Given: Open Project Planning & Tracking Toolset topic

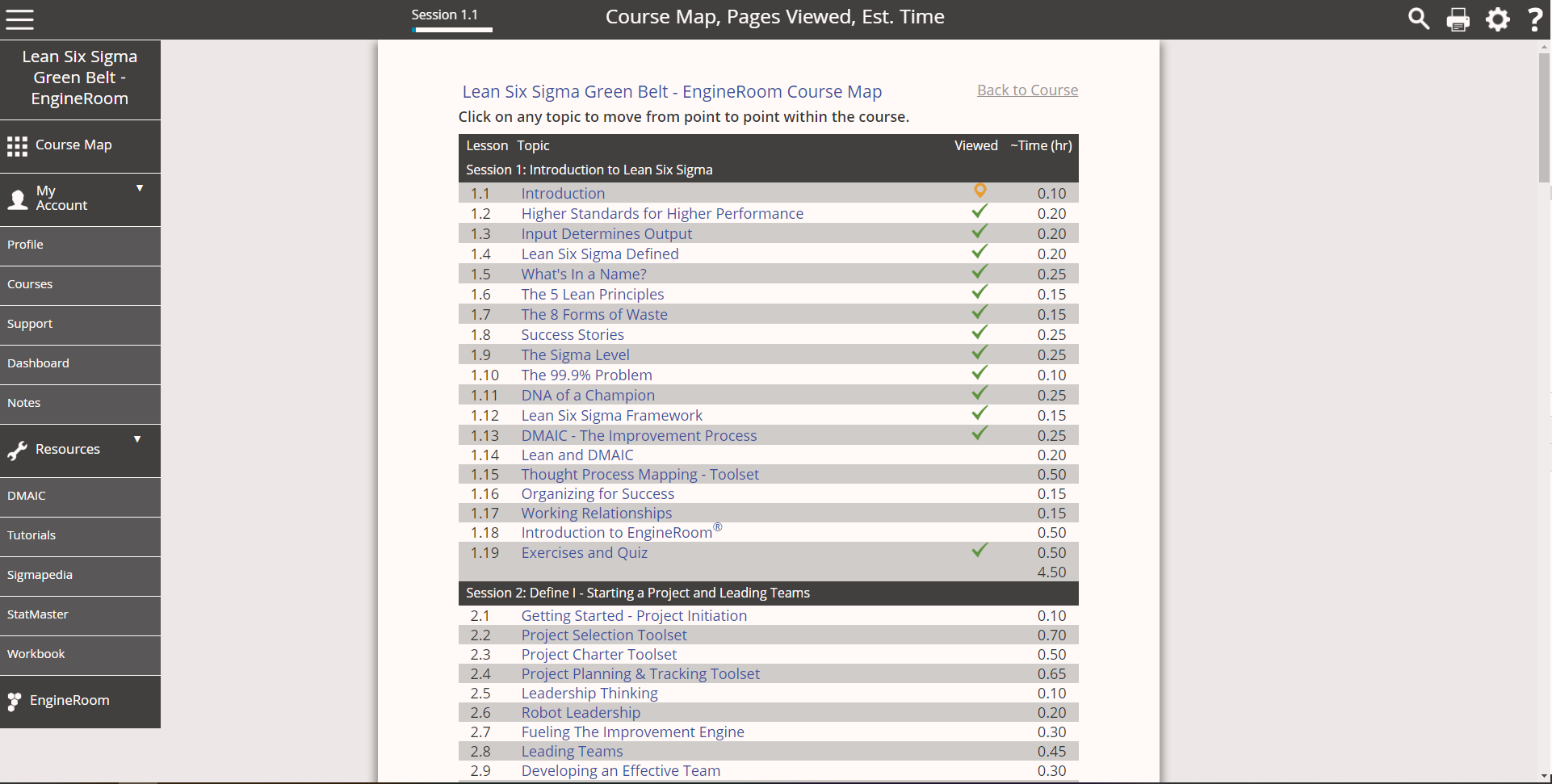Looking at the screenshot, I should (640, 674).
